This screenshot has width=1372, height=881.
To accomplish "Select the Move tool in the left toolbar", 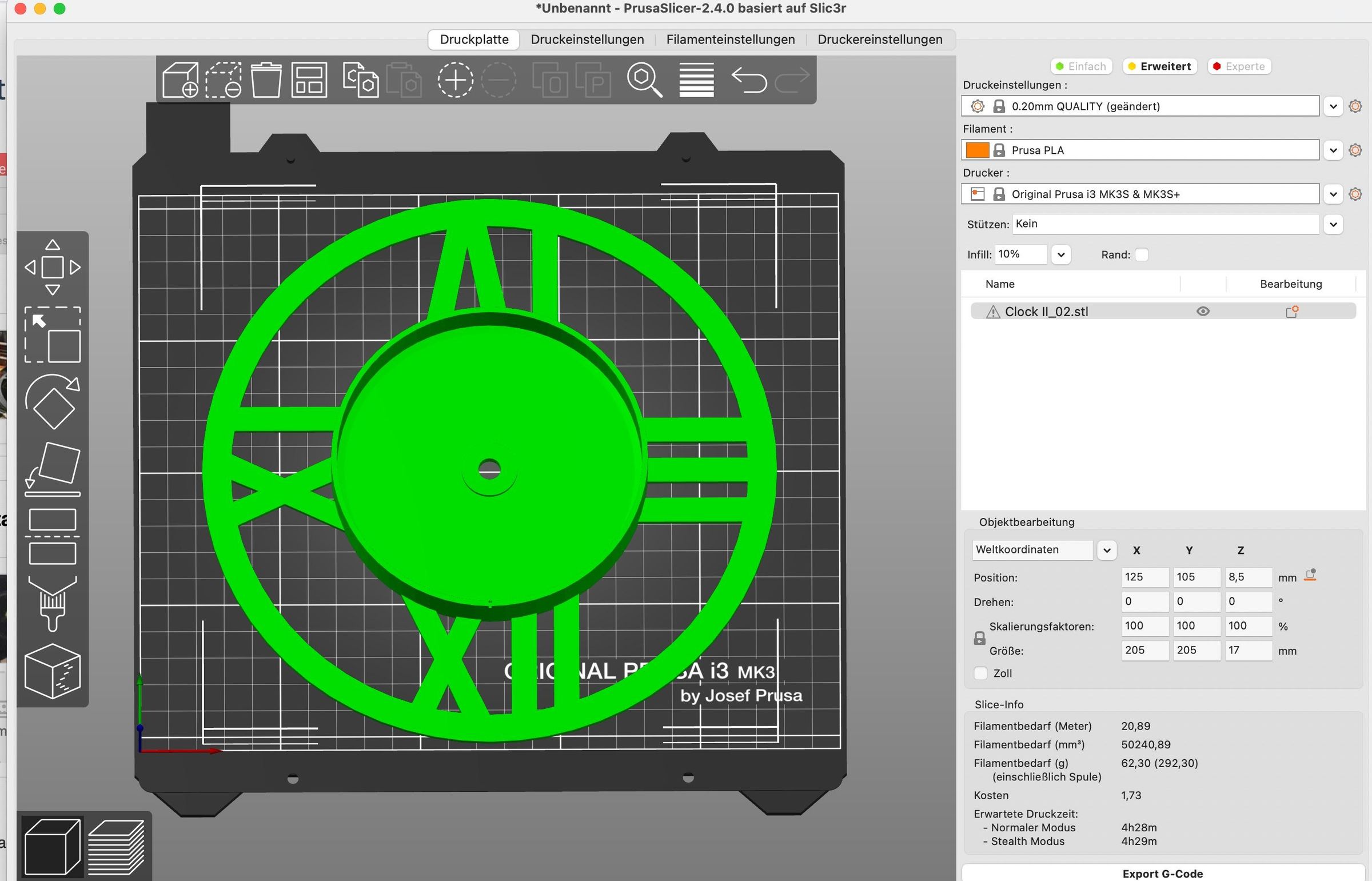I will tap(53, 266).
